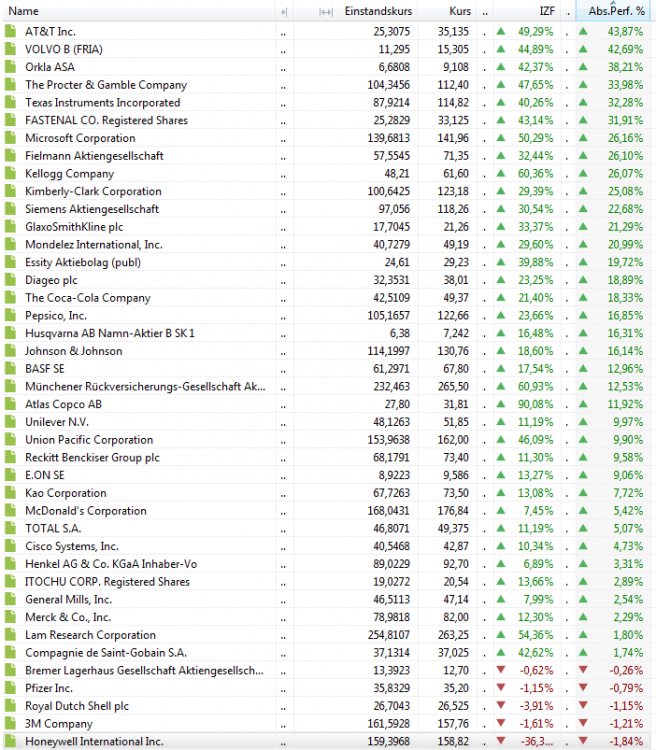Select the Cisco Systems, Inc. row

pos(328,546)
